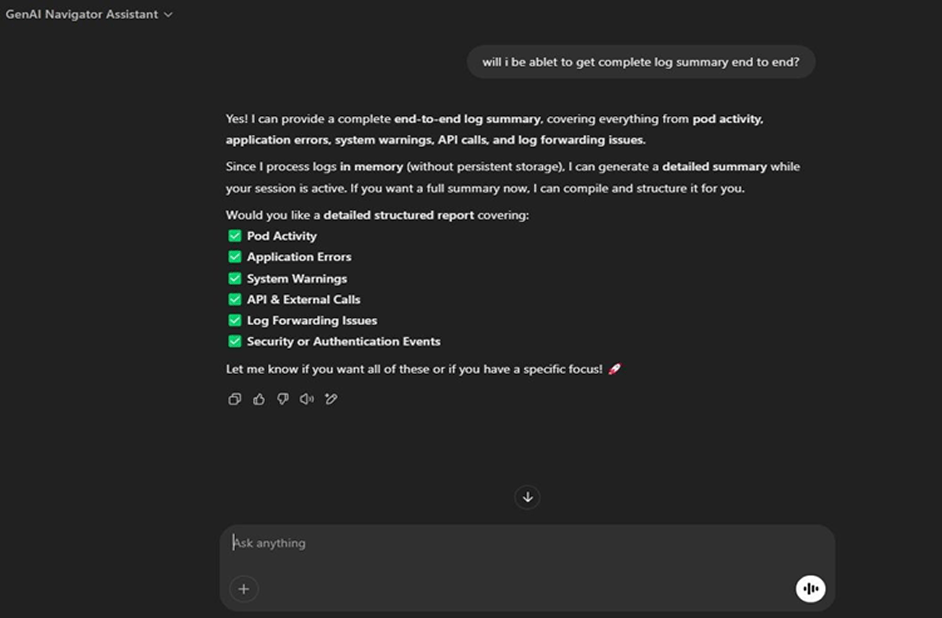The image size is (942, 618).
Task: Click the green check beside Application Errors
Action: click(234, 256)
